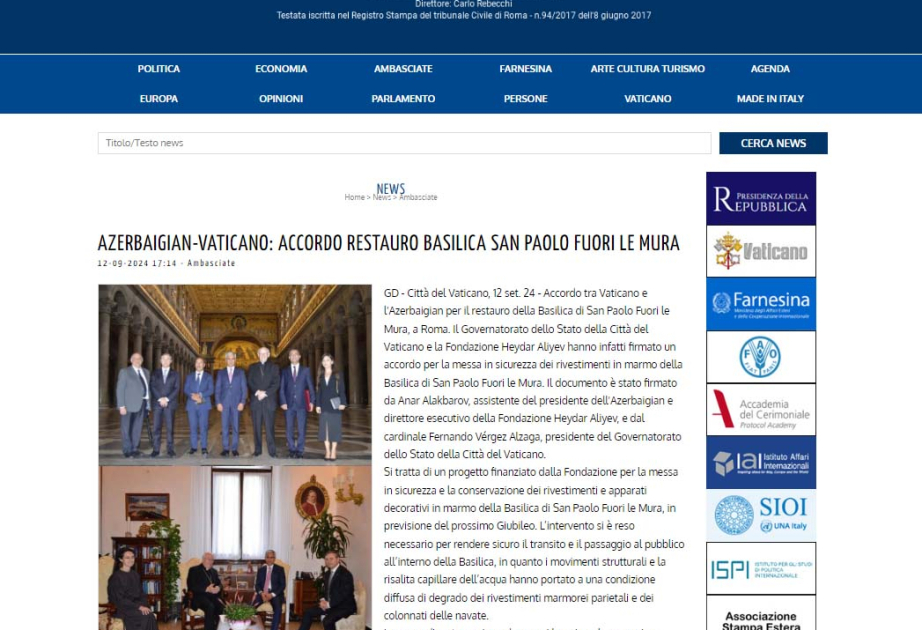Open the Presidenza della Repubblica banner
922x630 pixels.
(x=761, y=199)
